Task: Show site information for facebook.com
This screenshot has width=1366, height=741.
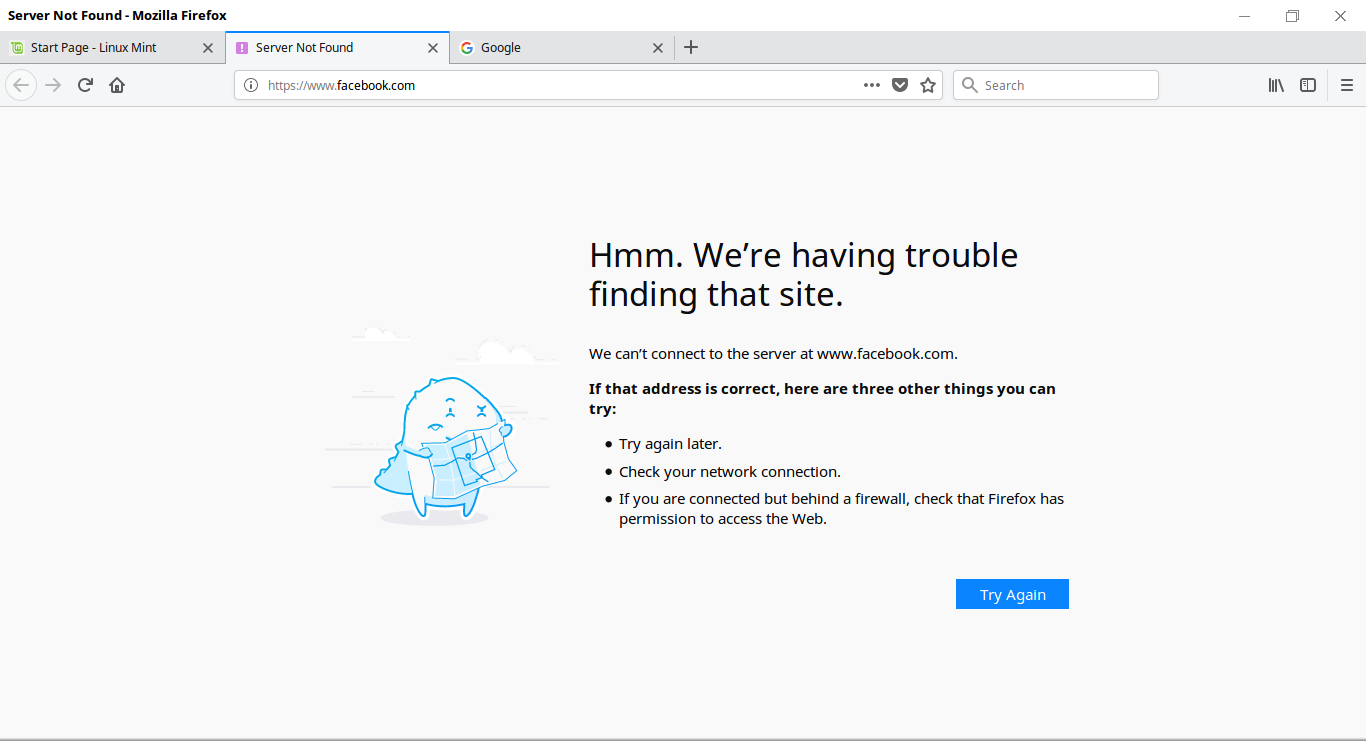Action: pos(251,85)
